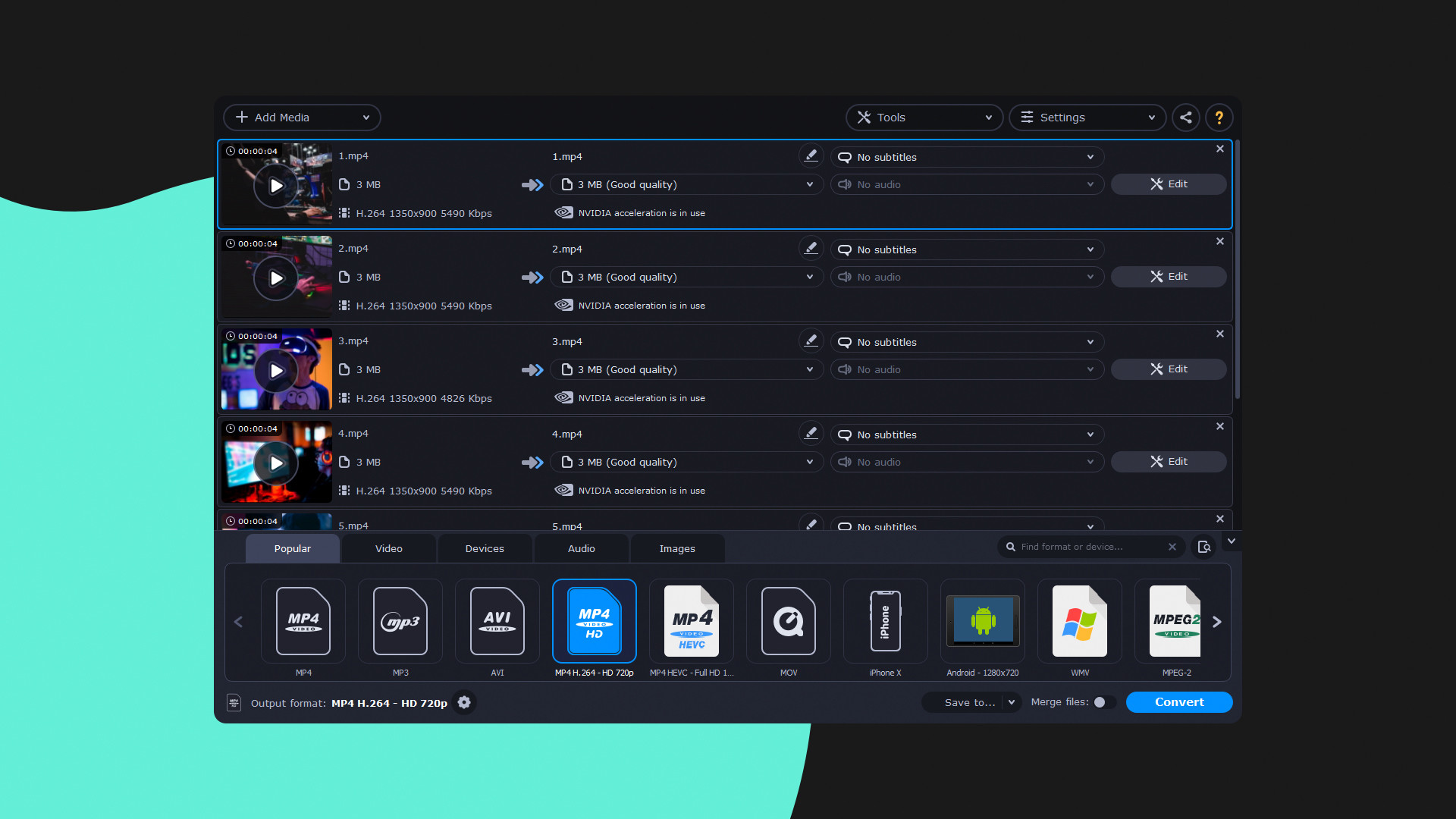This screenshot has height=819, width=1456.
Task: Click inside the Find format search field
Action: click(1084, 546)
